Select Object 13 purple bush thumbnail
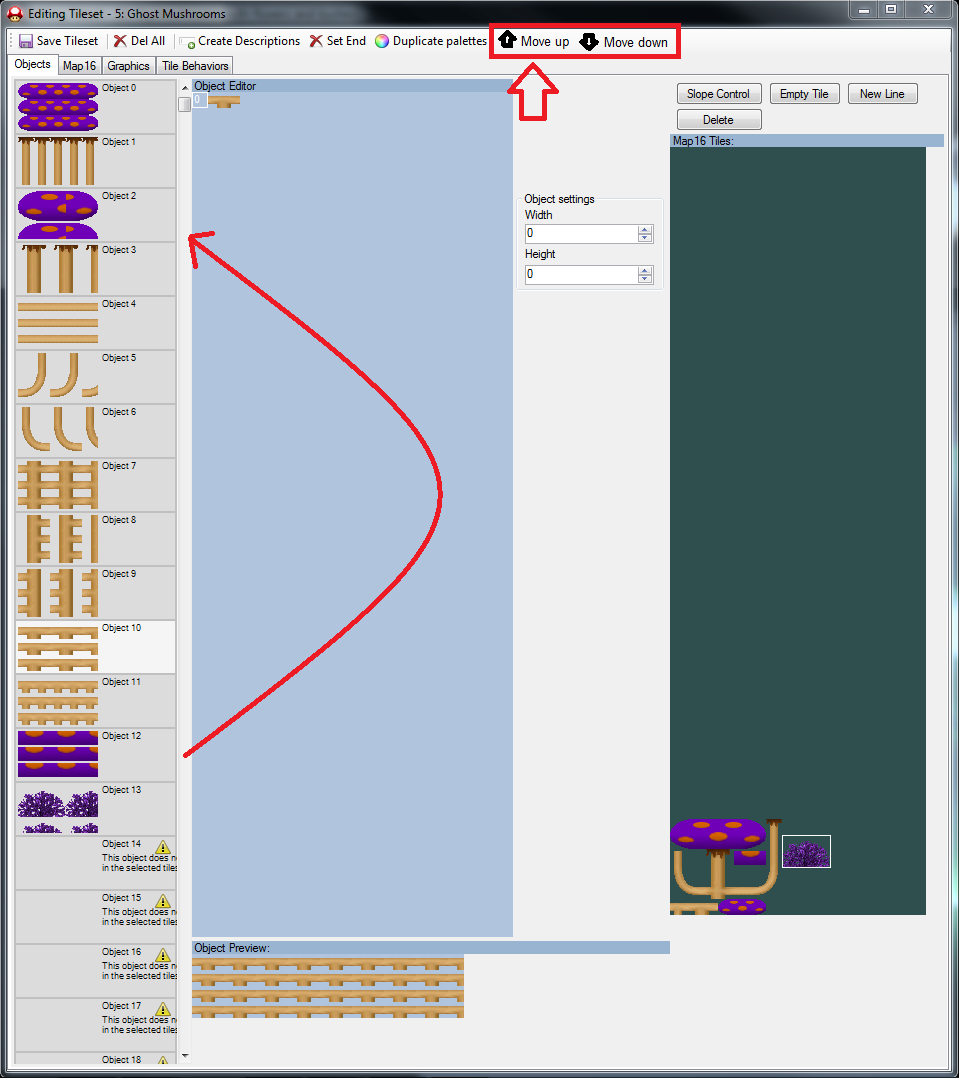Viewport: 959px width, 1078px height. [58, 811]
